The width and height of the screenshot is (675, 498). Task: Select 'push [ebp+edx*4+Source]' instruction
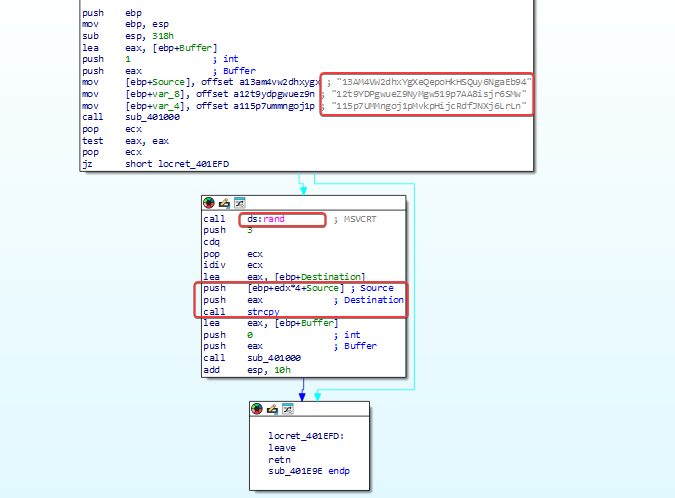tap(274, 288)
